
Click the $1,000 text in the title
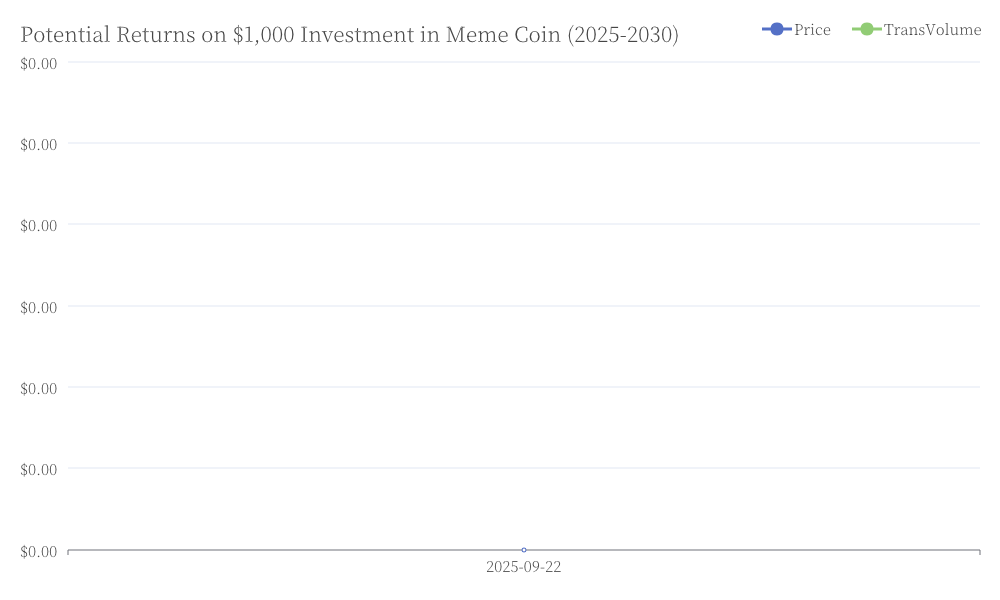click(x=263, y=34)
